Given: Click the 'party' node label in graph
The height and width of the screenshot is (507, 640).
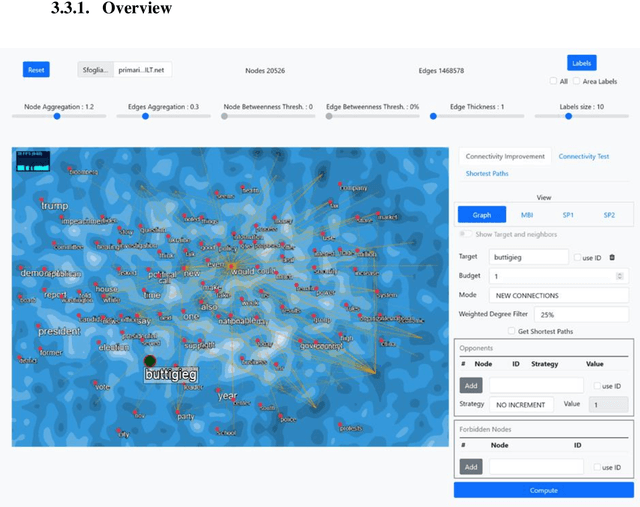Looking at the screenshot, I should 186,416.
